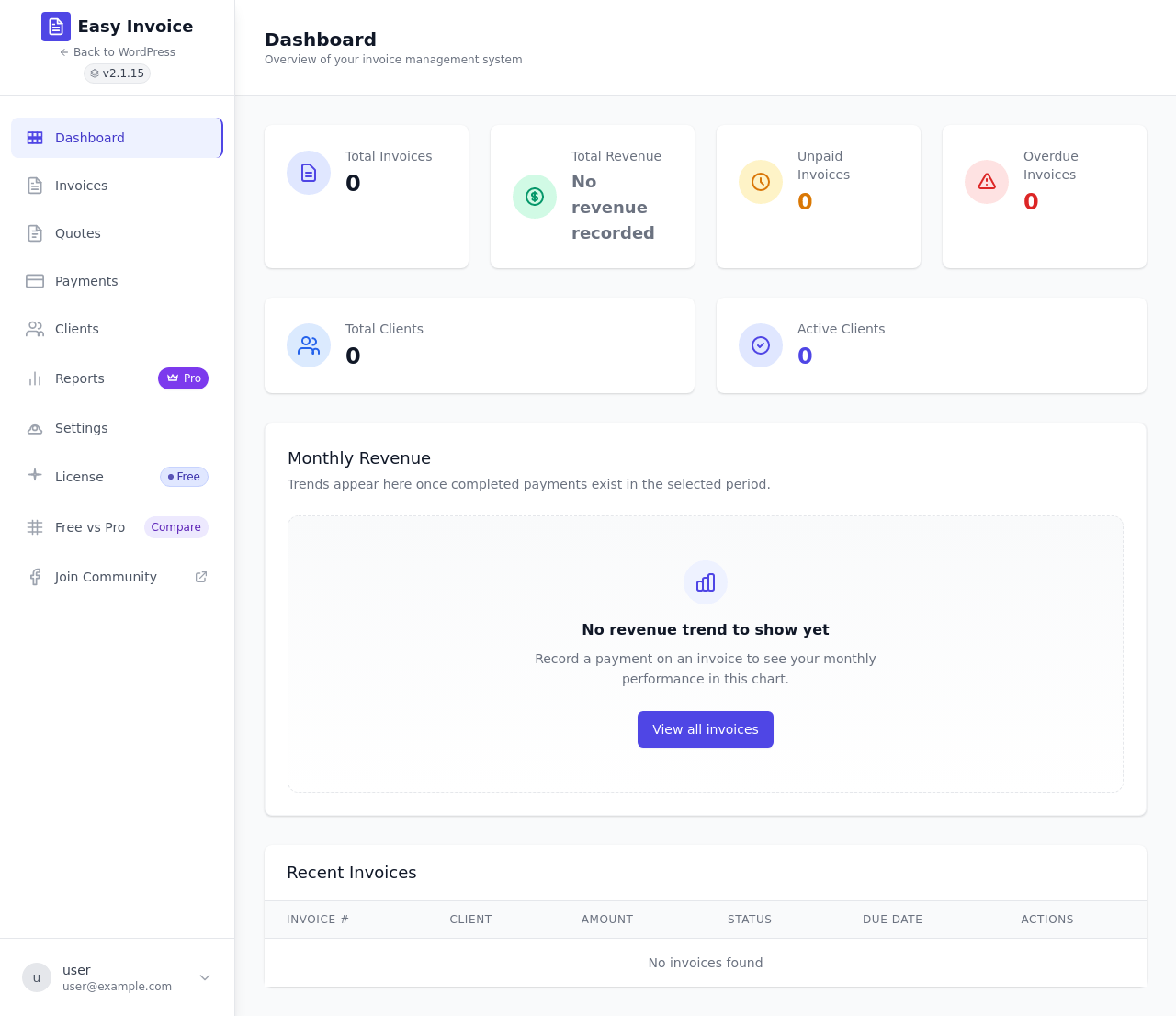The width and height of the screenshot is (1176, 1016).
Task: Click the Active Clients checkmark icon
Action: (x=761, y=345)
